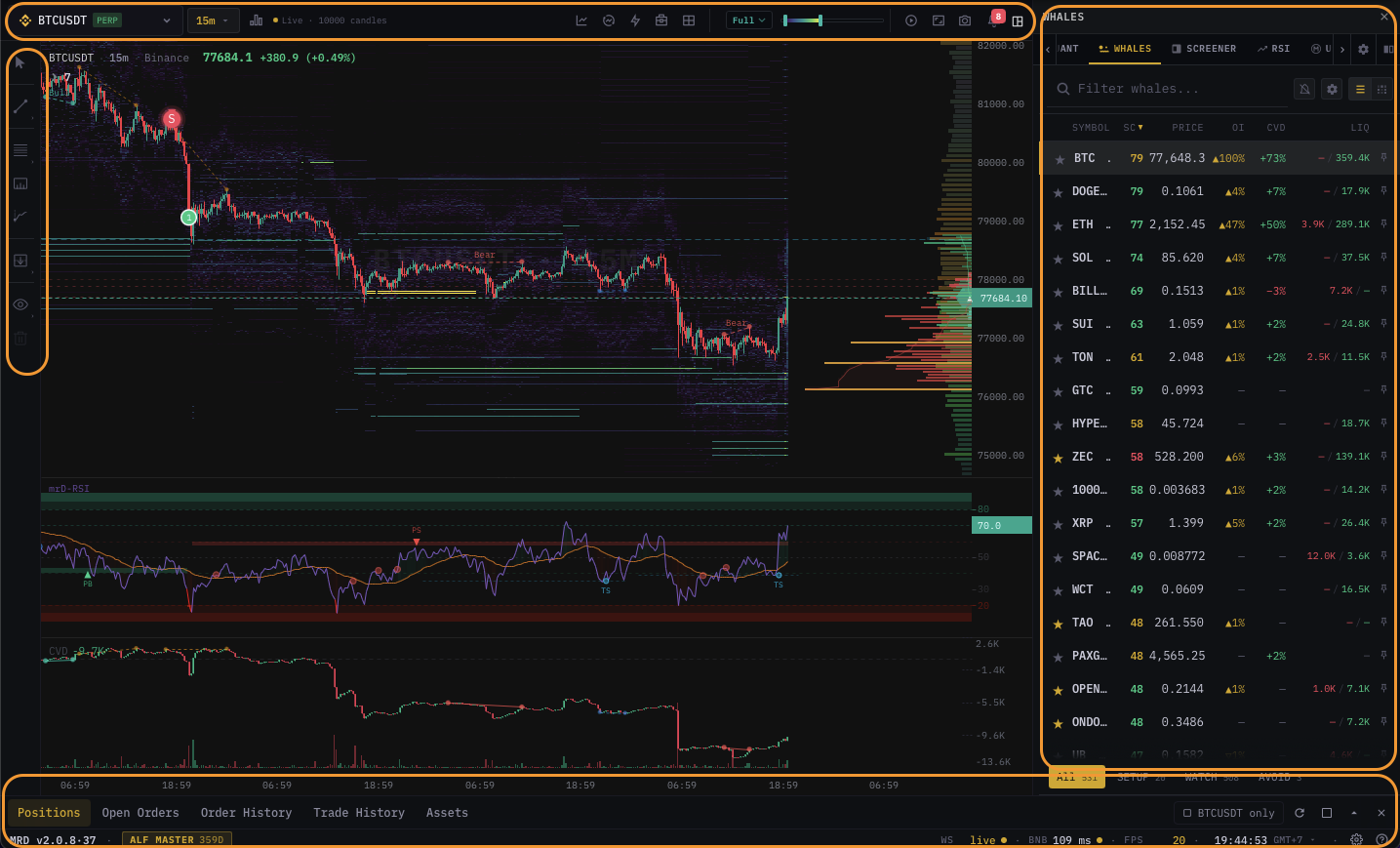Image resolution: width=1400 pixels, height=848 pixels.
Task: Click the grid layout icon in top bar
Action: pyautogui.click(x=689, y=20)
